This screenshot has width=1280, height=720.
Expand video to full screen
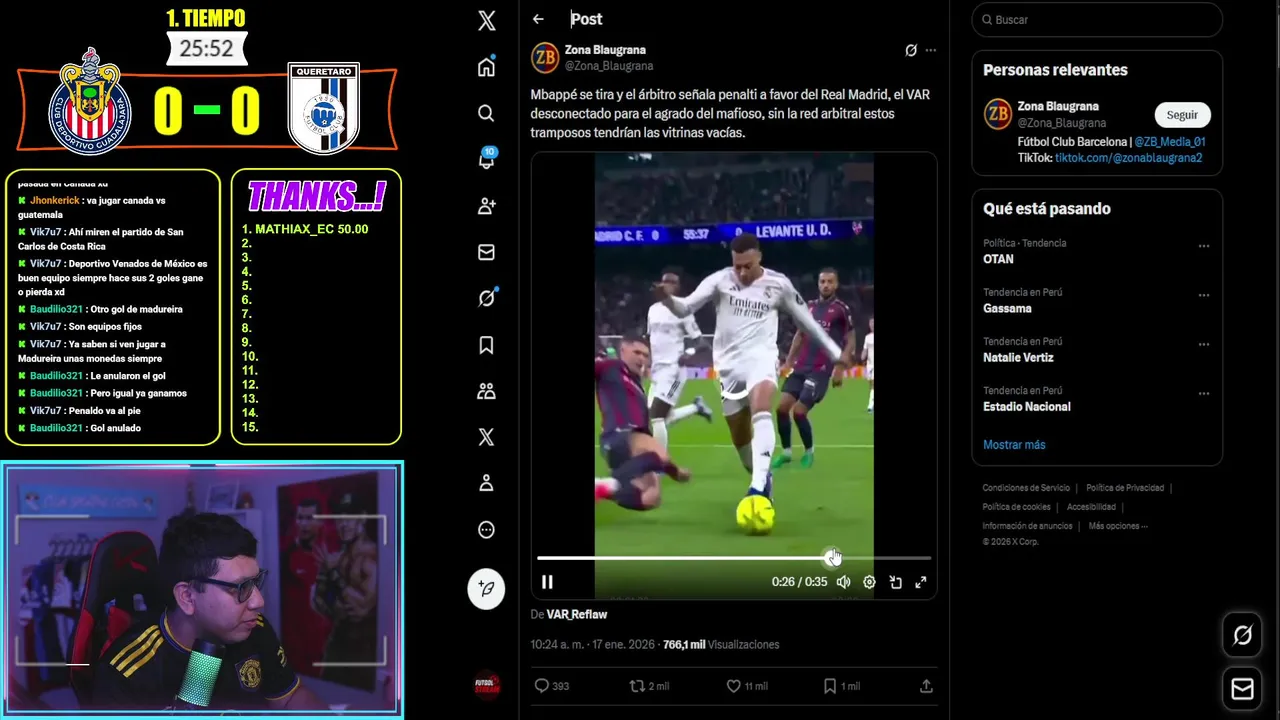[921, 582]
